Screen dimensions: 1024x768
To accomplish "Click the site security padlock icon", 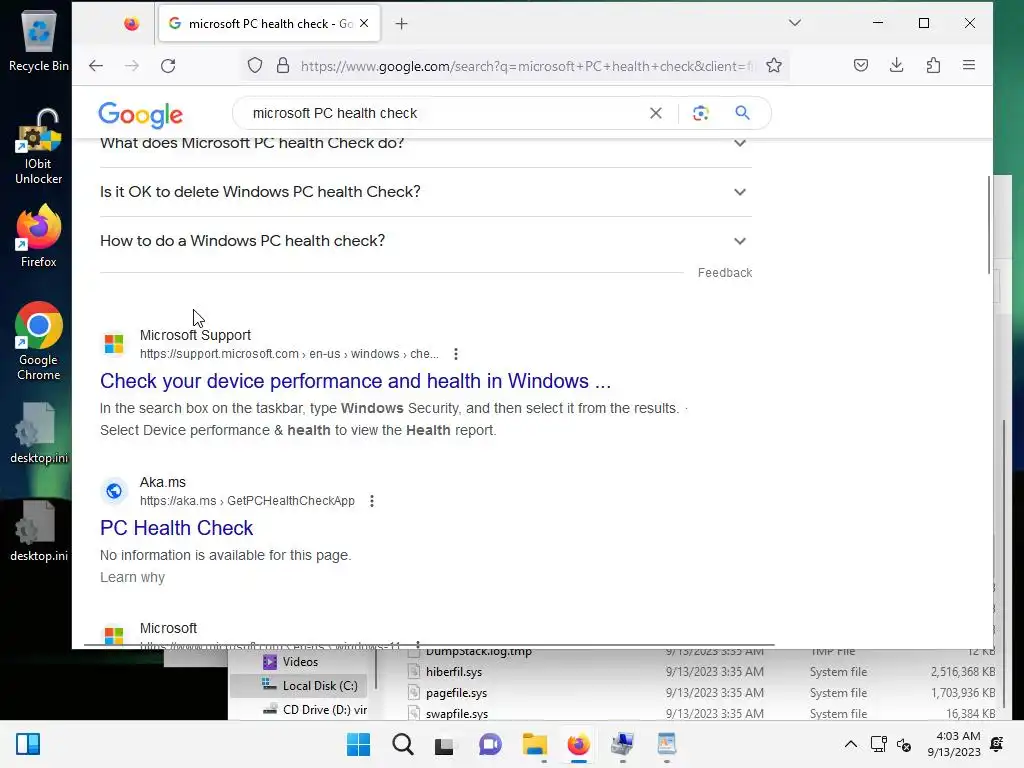I will pos(283,65).
